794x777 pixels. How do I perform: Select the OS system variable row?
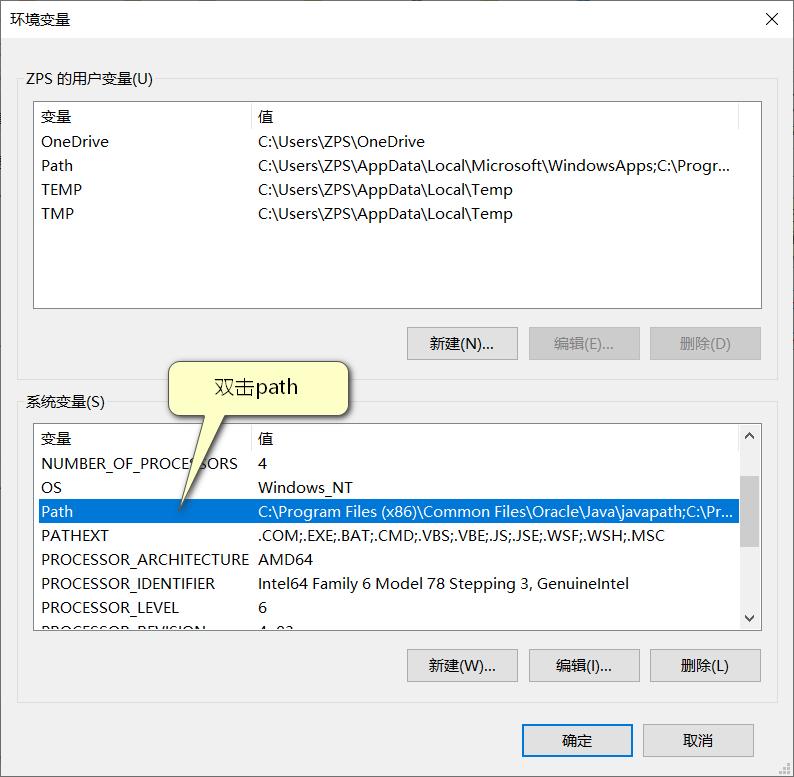(389, 487)
